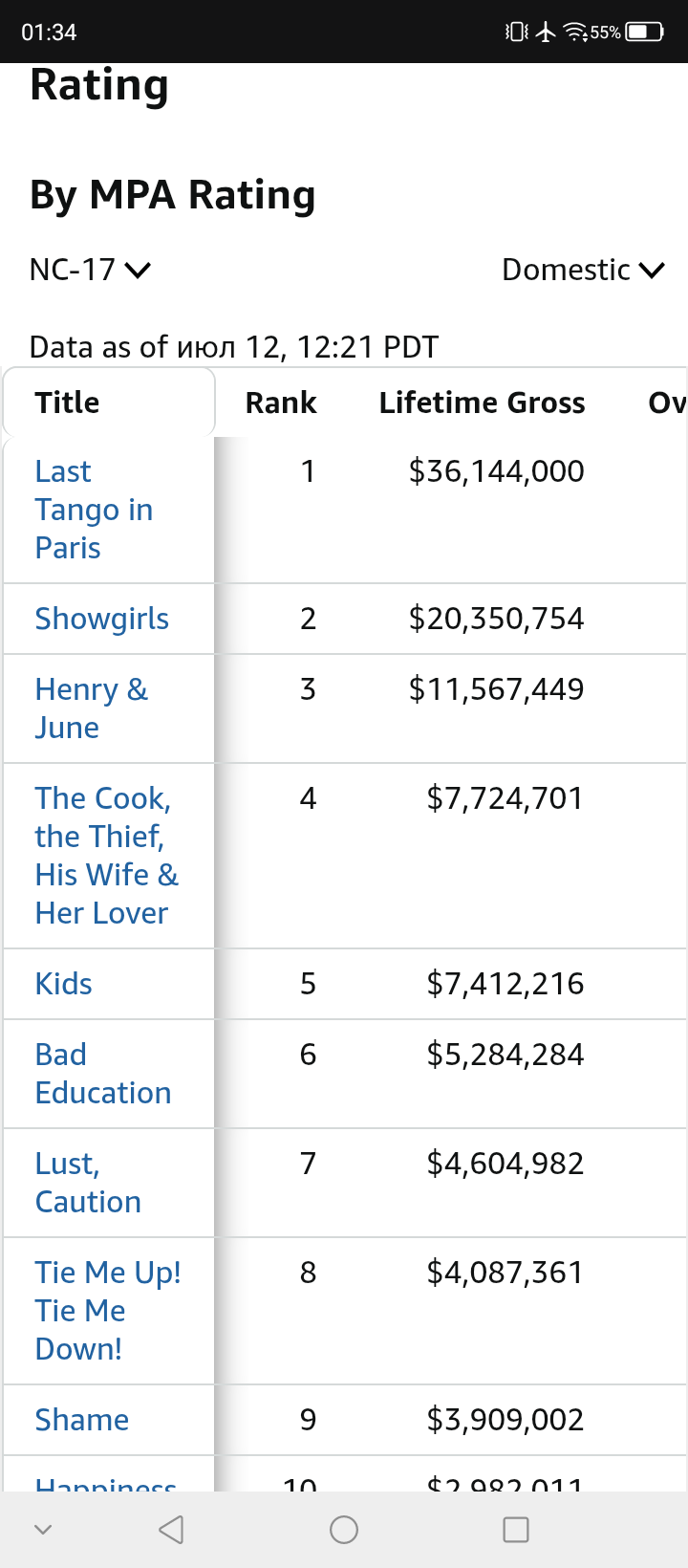Screen dimensions: 688x1568
Task: Open the Showgirls movie link
Action: point(101,619)
